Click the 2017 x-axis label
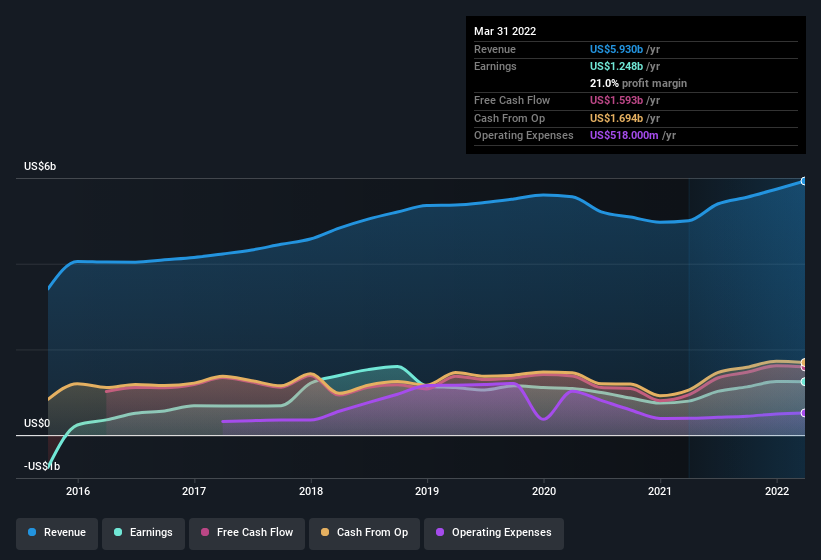 194,491
